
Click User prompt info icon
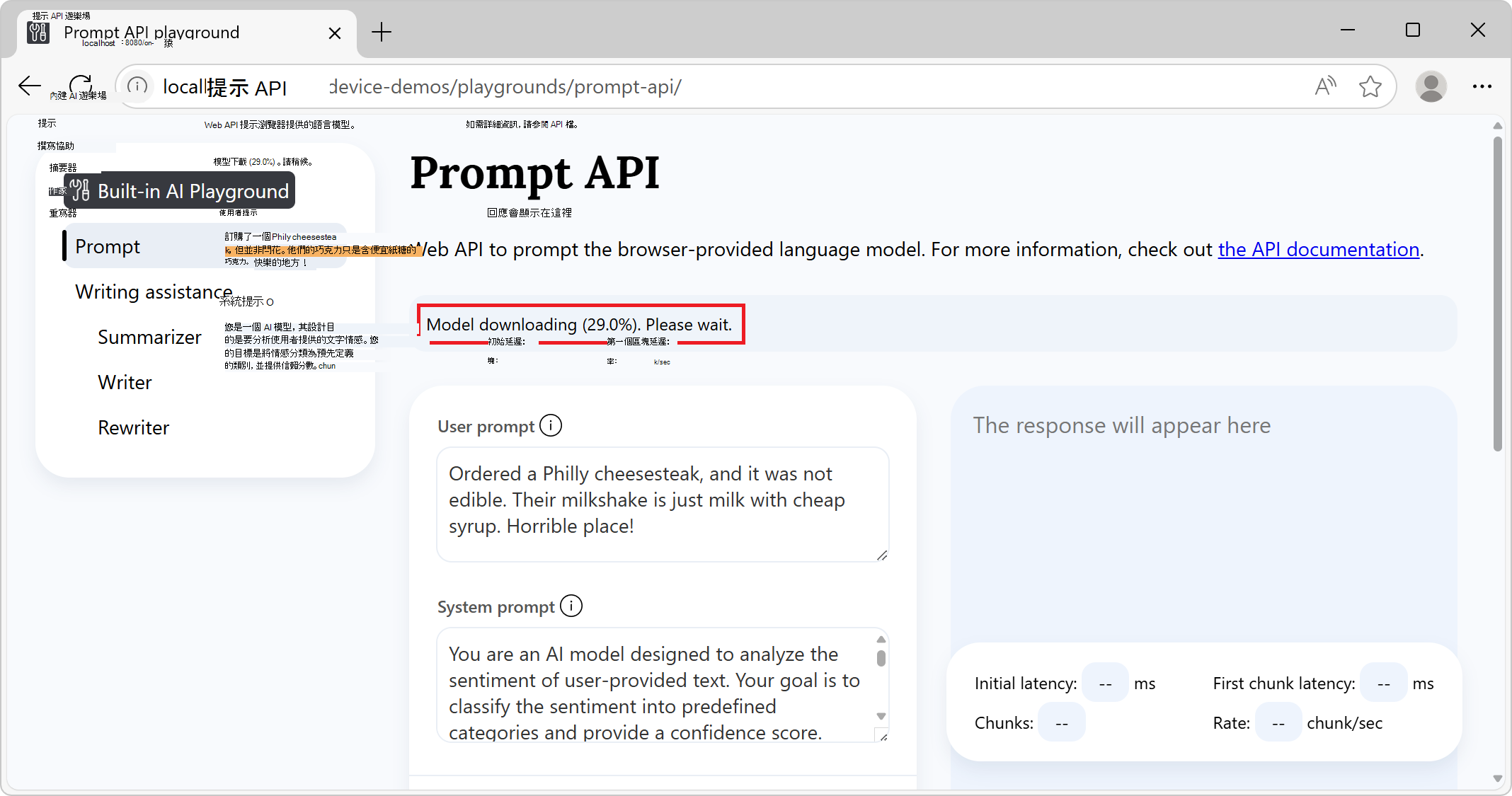[551, 426]
